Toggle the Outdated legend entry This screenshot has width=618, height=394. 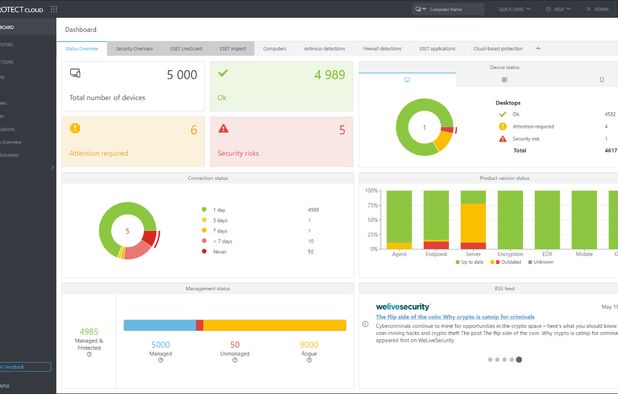506,262
